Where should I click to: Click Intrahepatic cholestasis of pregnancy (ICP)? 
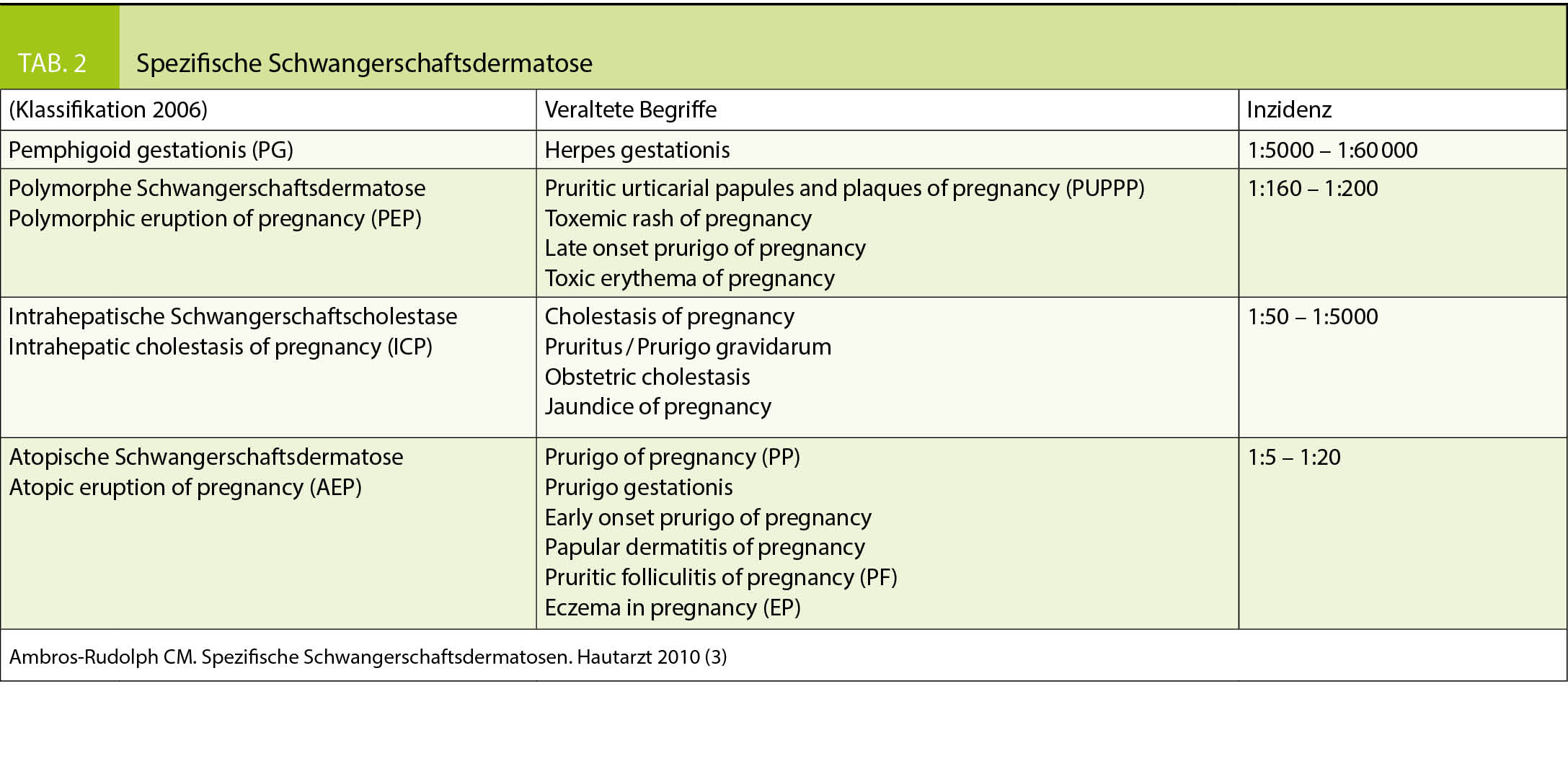(x=220, y=347)
